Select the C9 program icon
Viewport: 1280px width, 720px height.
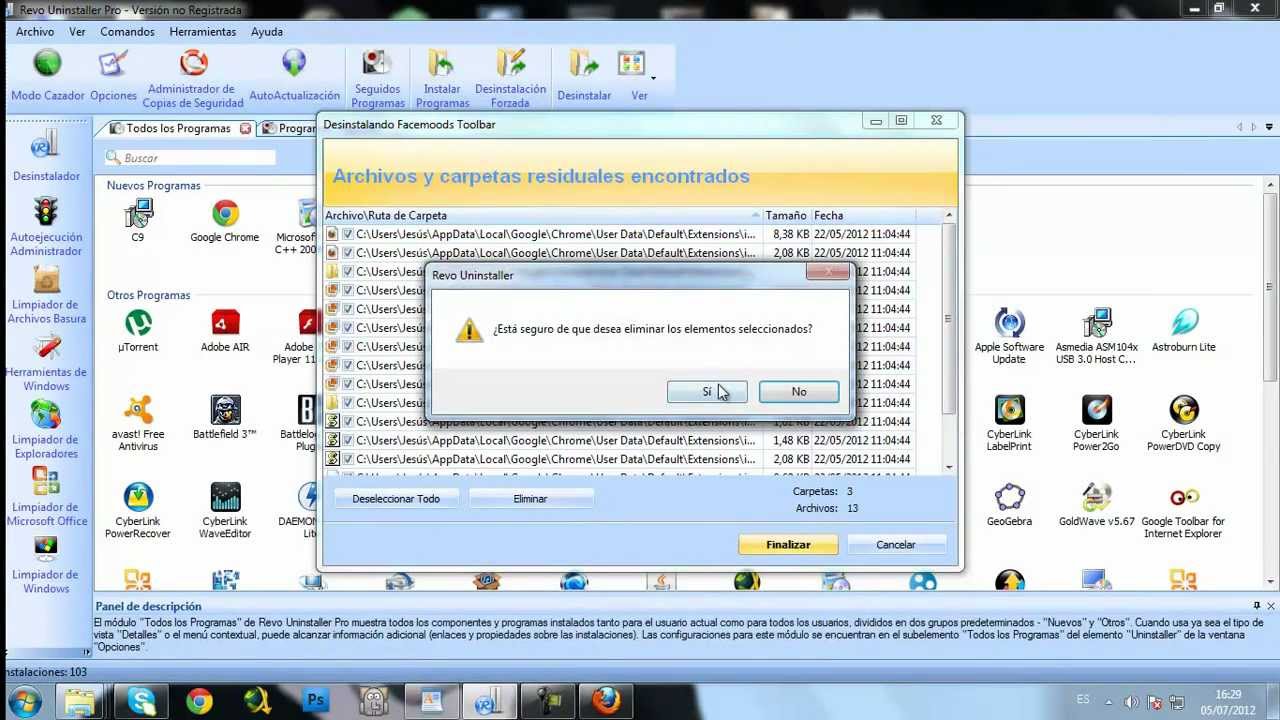click(x=138, y=220)
